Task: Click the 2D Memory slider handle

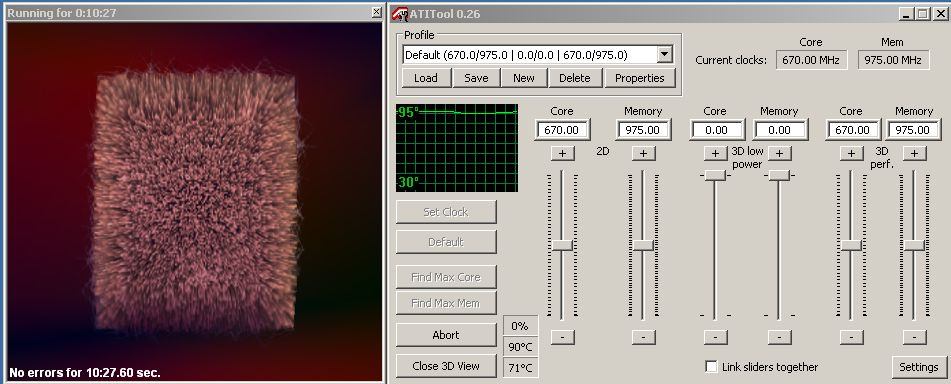Action: (x=643, y=245)
